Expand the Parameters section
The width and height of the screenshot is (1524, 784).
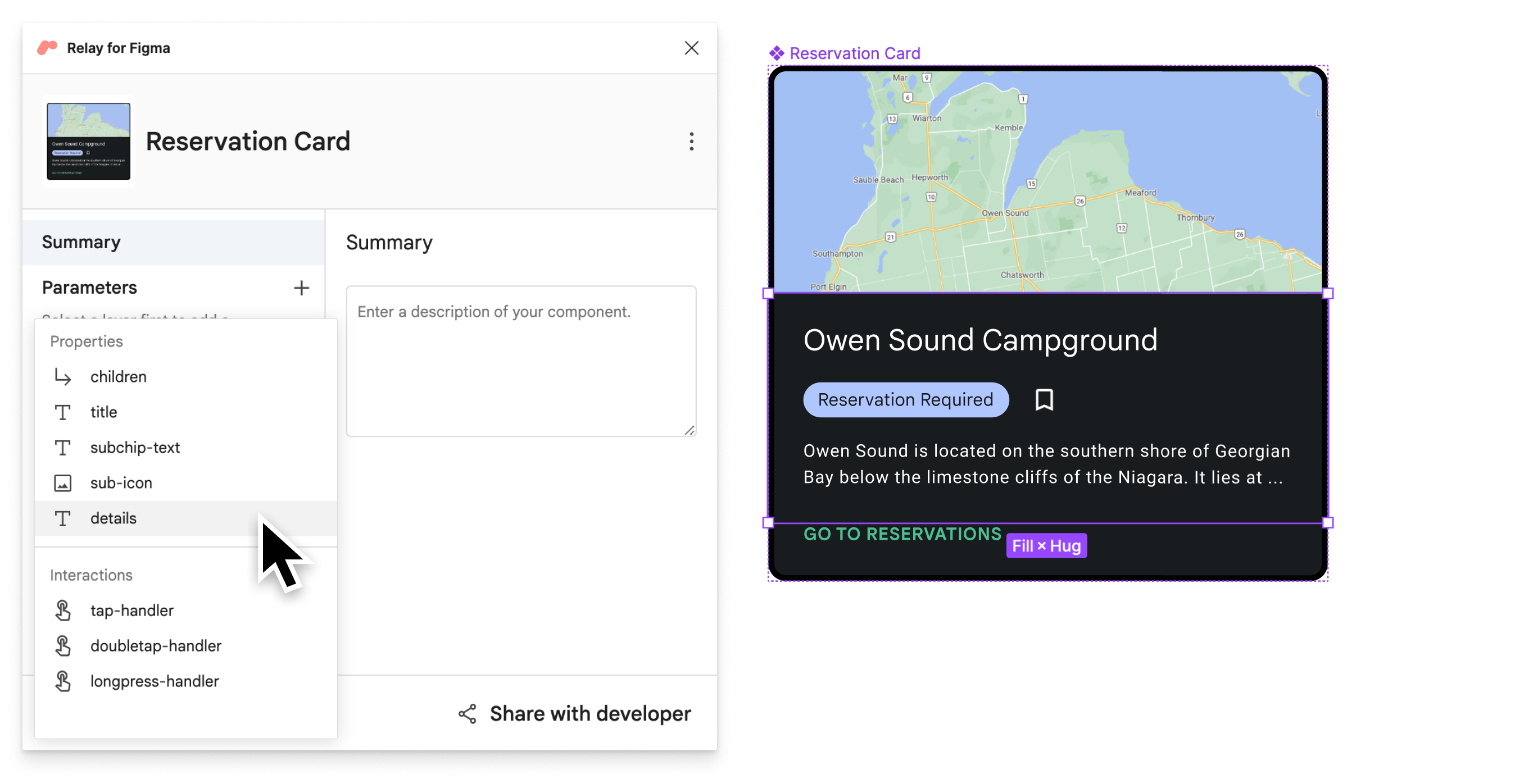click(300, 289)
